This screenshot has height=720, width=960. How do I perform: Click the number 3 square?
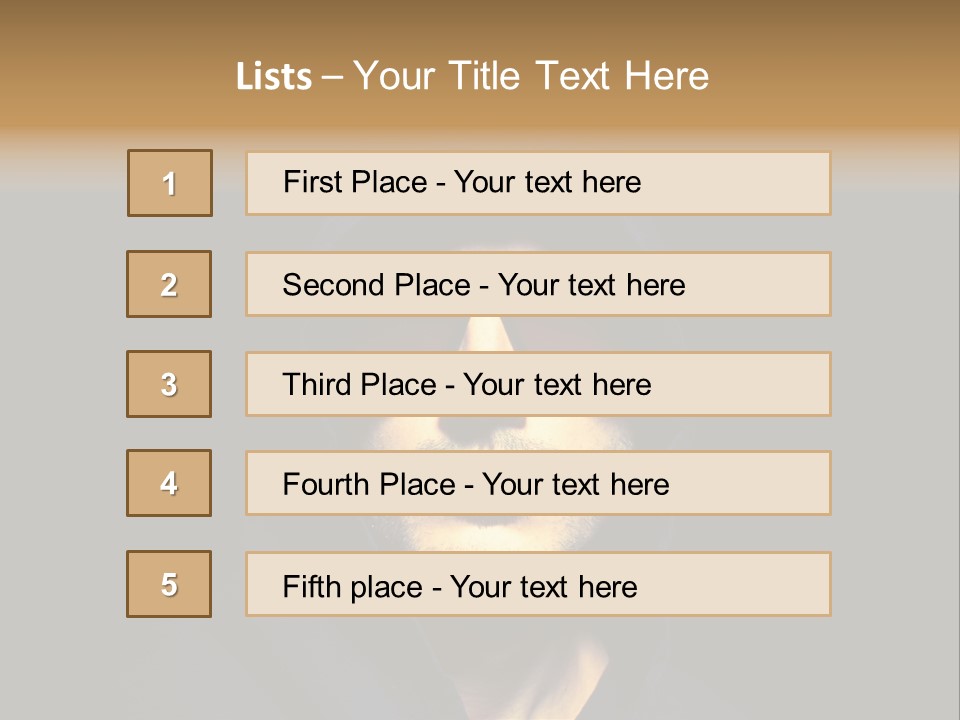169,384
